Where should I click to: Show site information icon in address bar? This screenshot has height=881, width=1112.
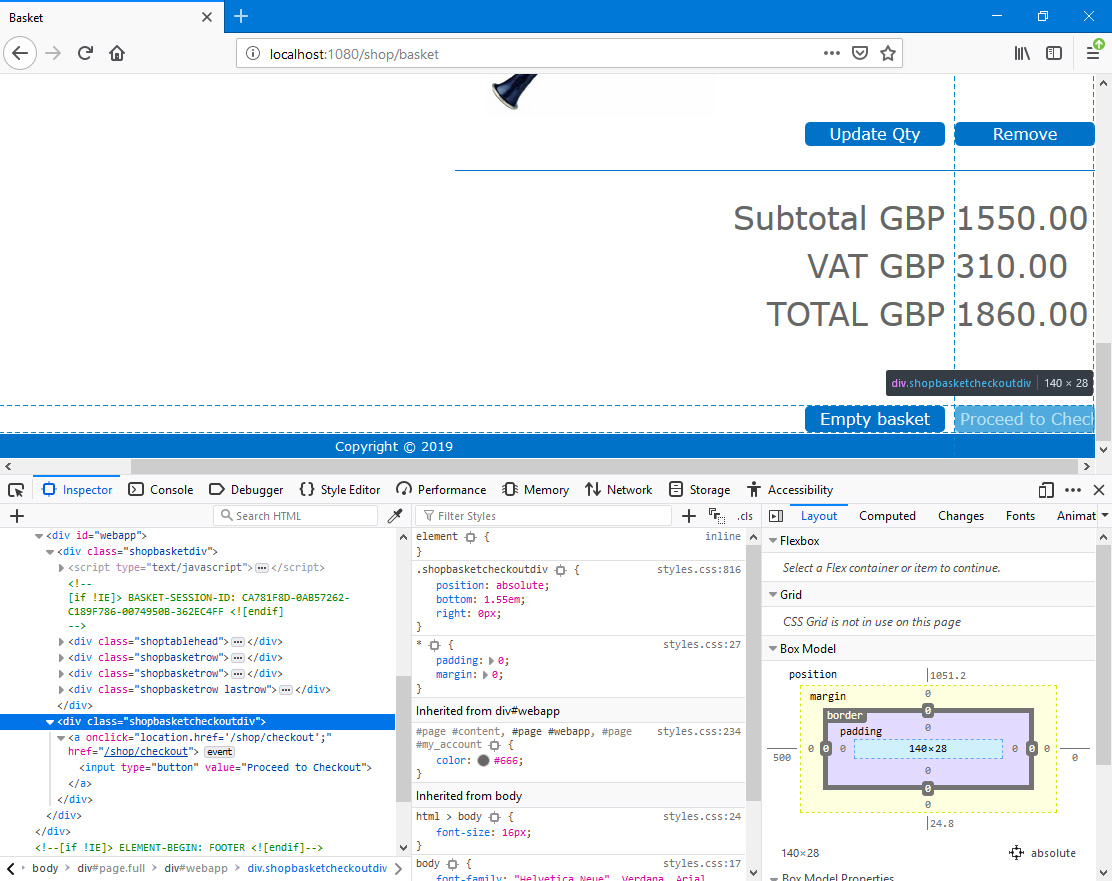click(252, 54)
